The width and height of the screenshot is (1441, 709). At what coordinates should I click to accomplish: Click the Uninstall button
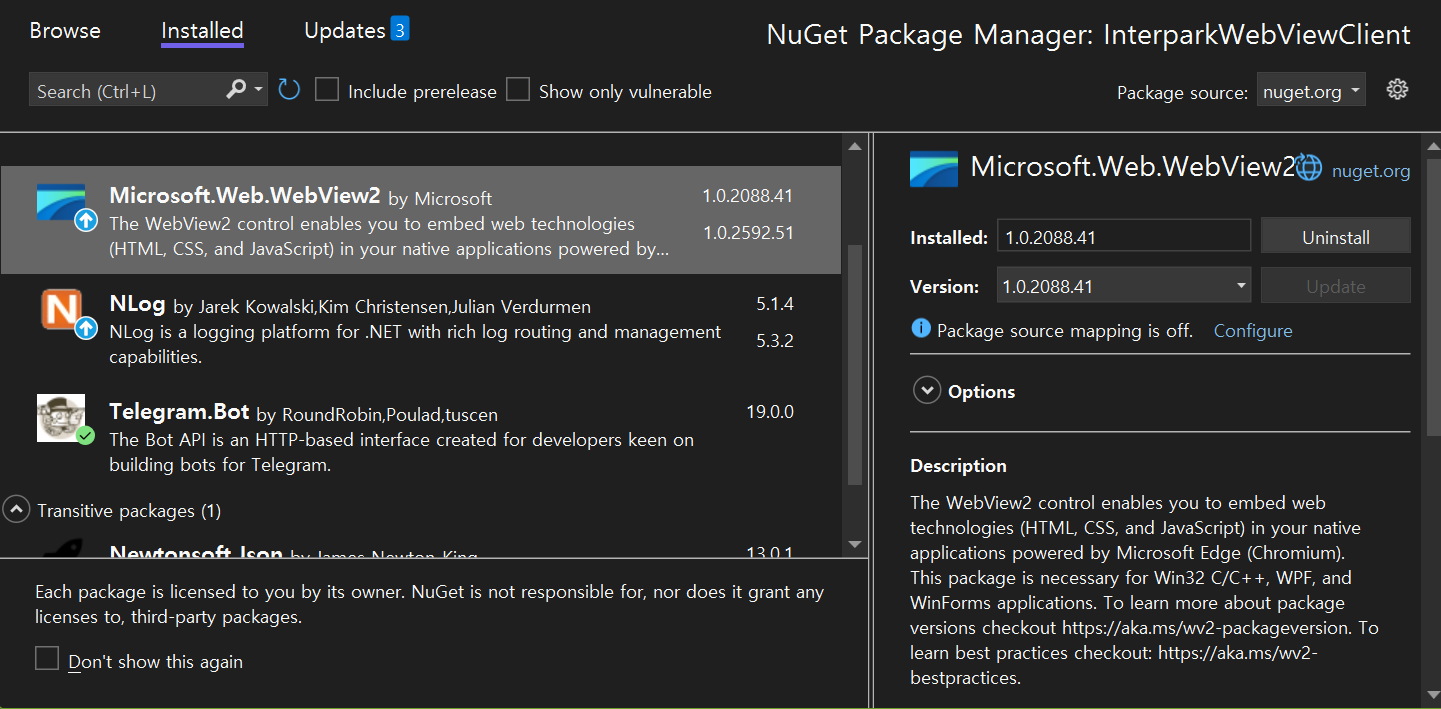[x=1335, y=237]
